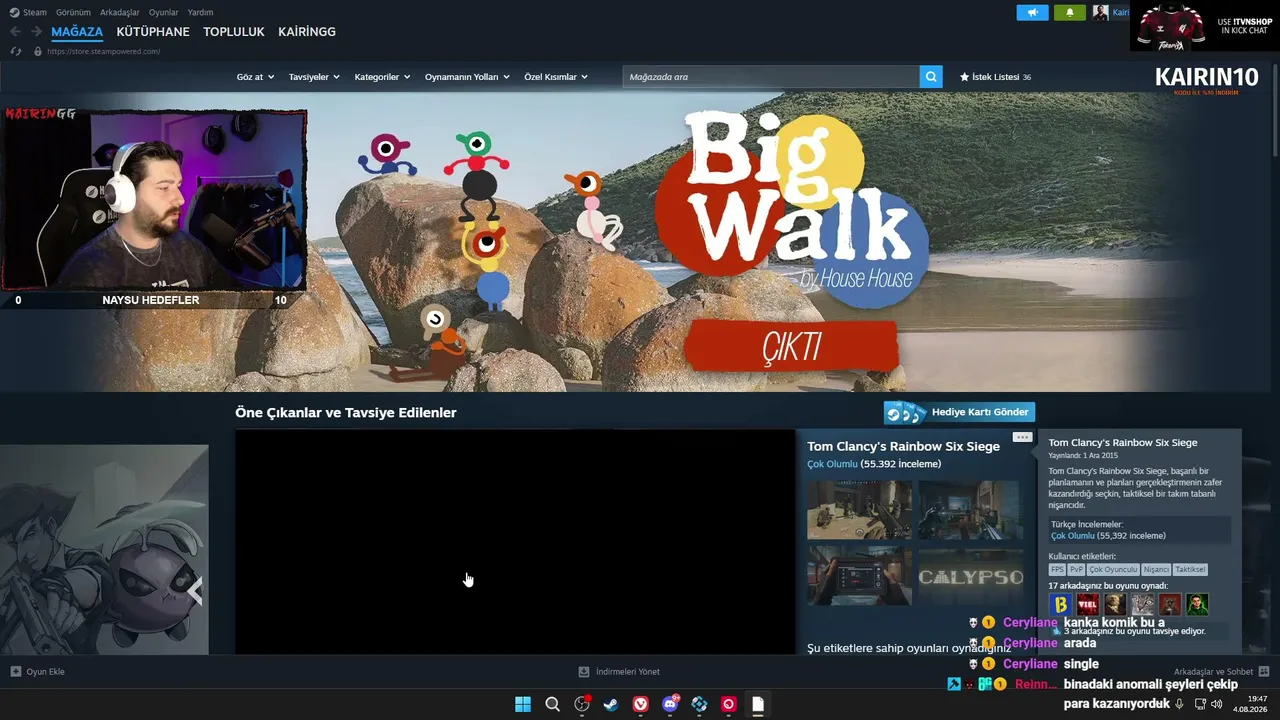Switch to the KÜTÜPHANE tab

pyautogui.click(x=153, y=32)
